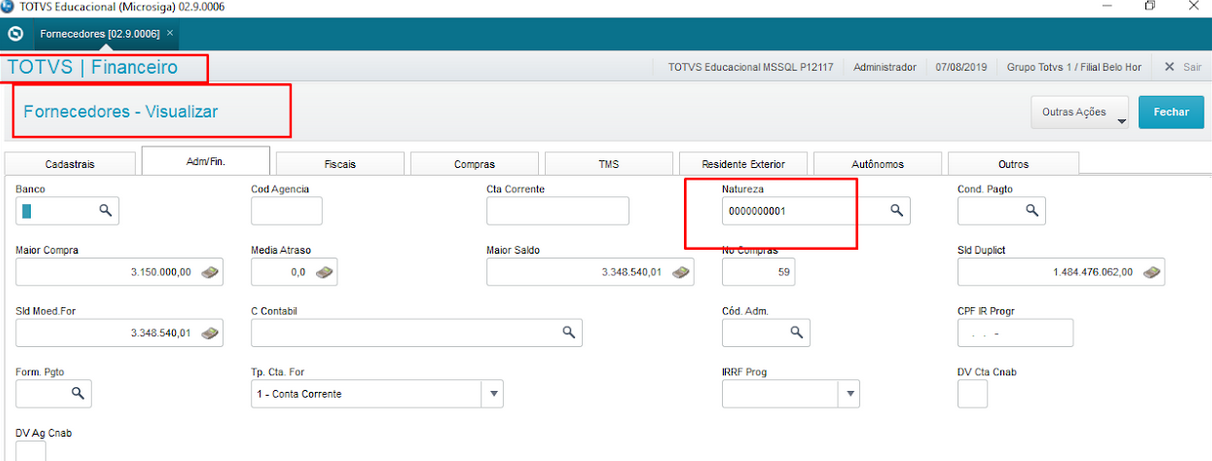Click the DV Cta Cnab input box
Screen dimensions: 1212x461
tap(972, 394)
